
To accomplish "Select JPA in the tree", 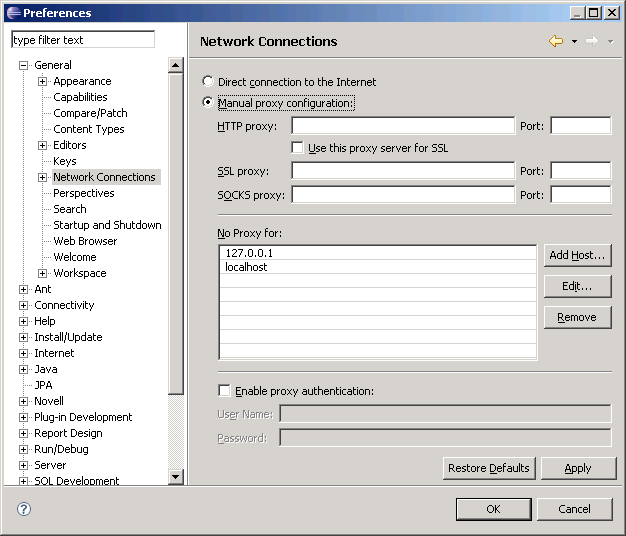I will click(44, 385).
